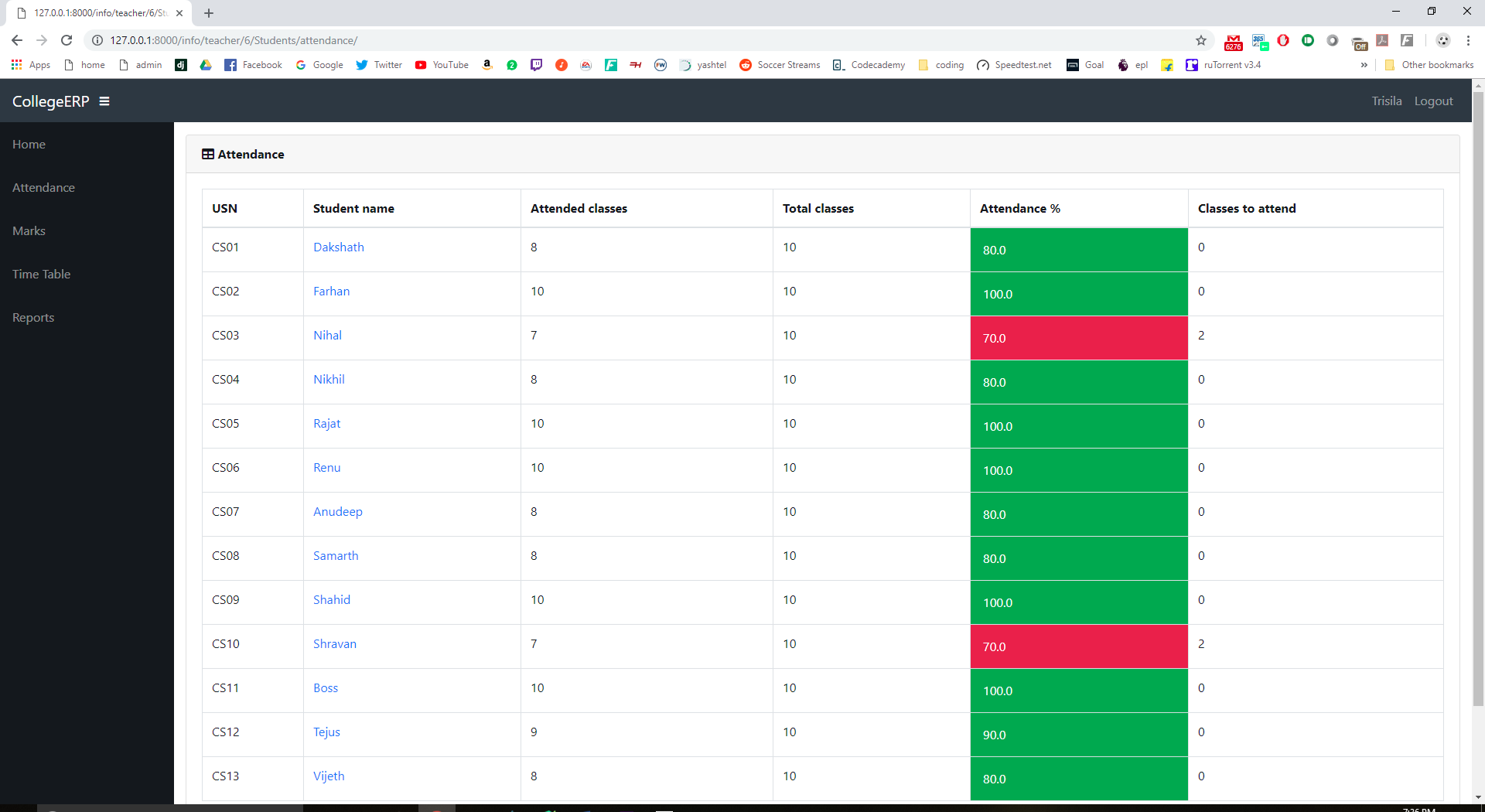Open student Vijeth's attendance details
Screen dimensions: 1485x812
coord(329,776)
